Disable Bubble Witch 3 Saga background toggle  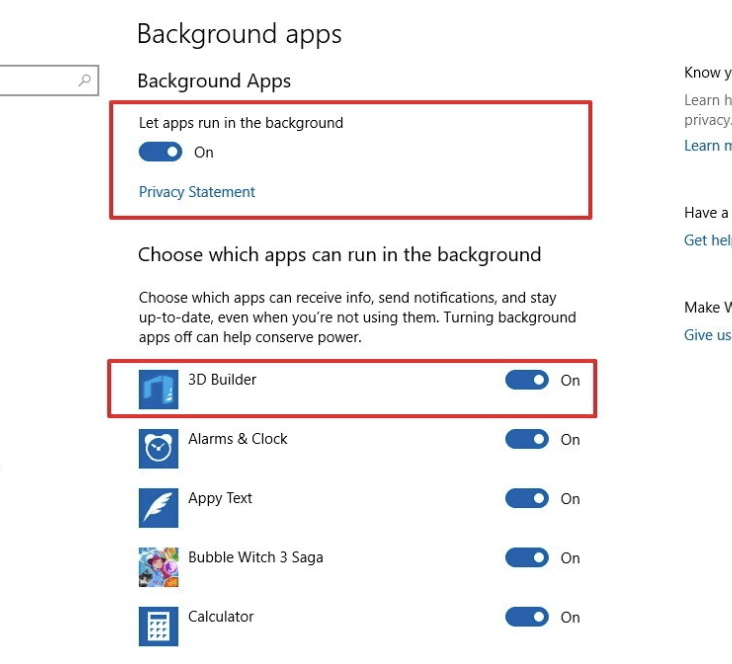(527, 557)
